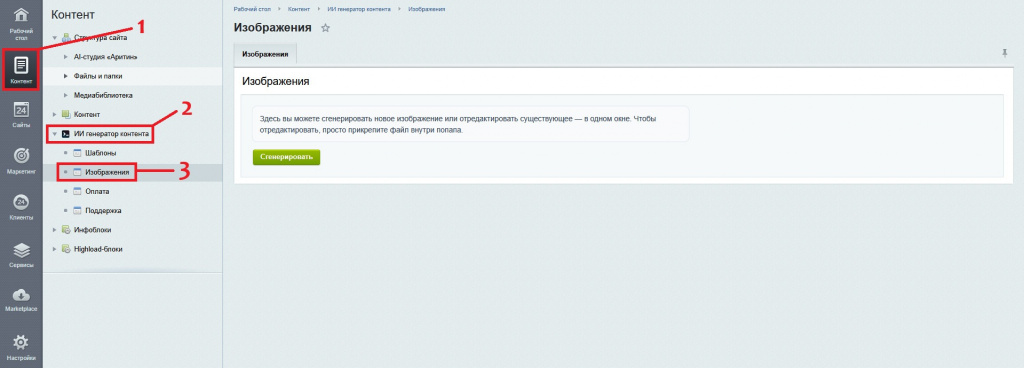
Task: Click the Контент tree node icon
Action: 65,115
